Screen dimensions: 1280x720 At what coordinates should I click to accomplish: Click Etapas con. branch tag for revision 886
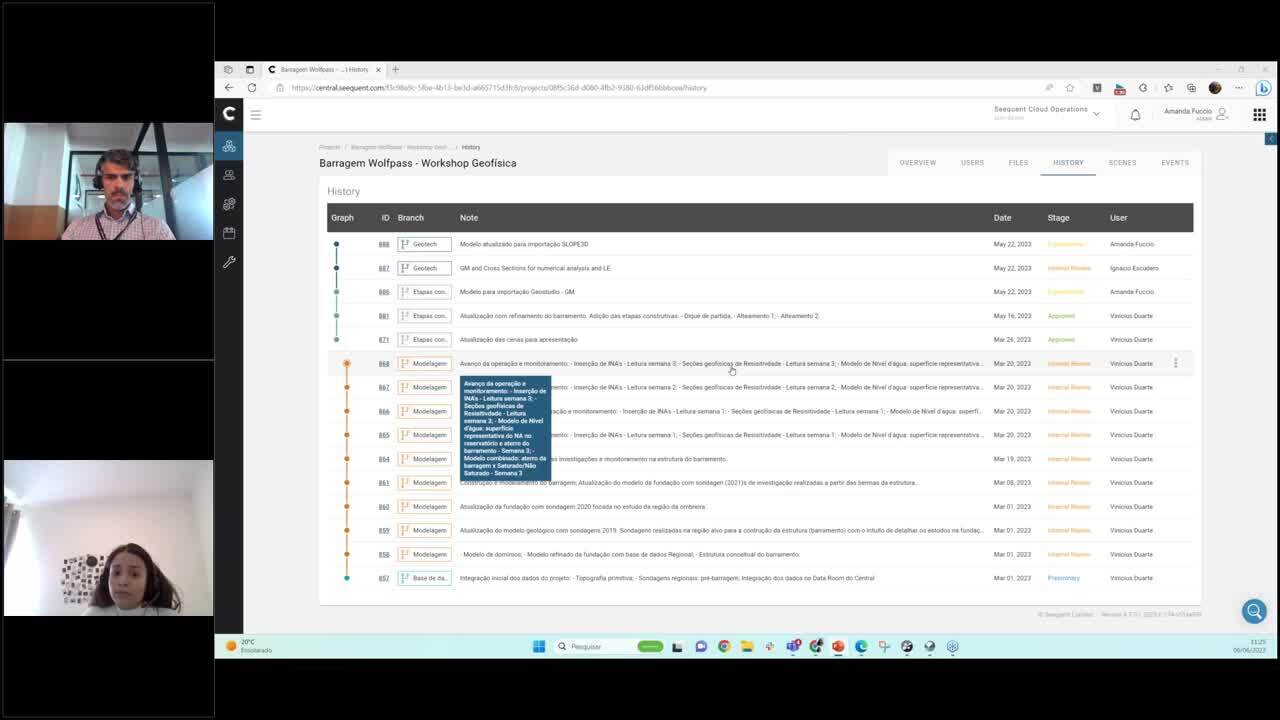coord(424,292)
